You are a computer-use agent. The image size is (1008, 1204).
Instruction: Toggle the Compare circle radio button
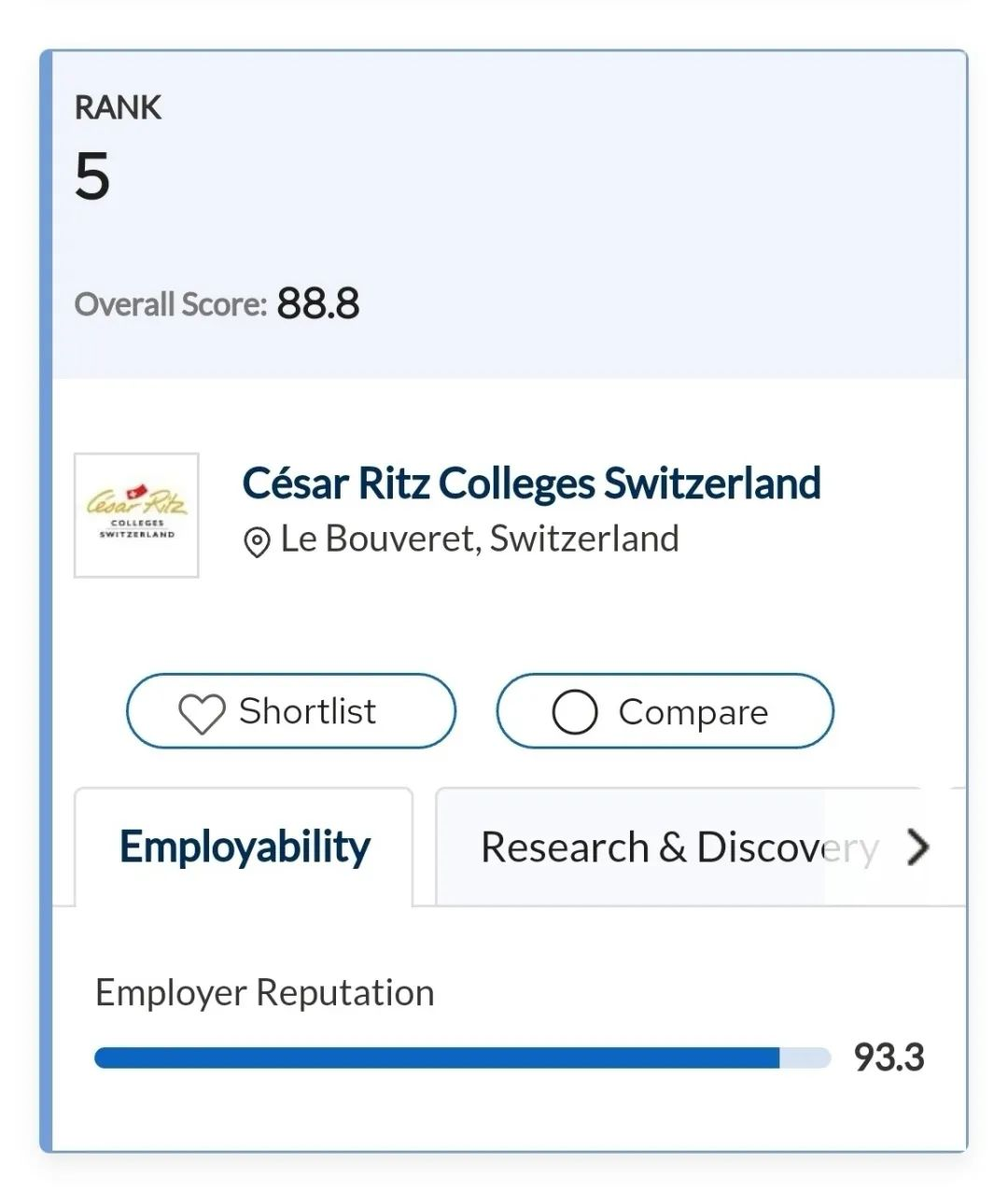coord(575,713)
